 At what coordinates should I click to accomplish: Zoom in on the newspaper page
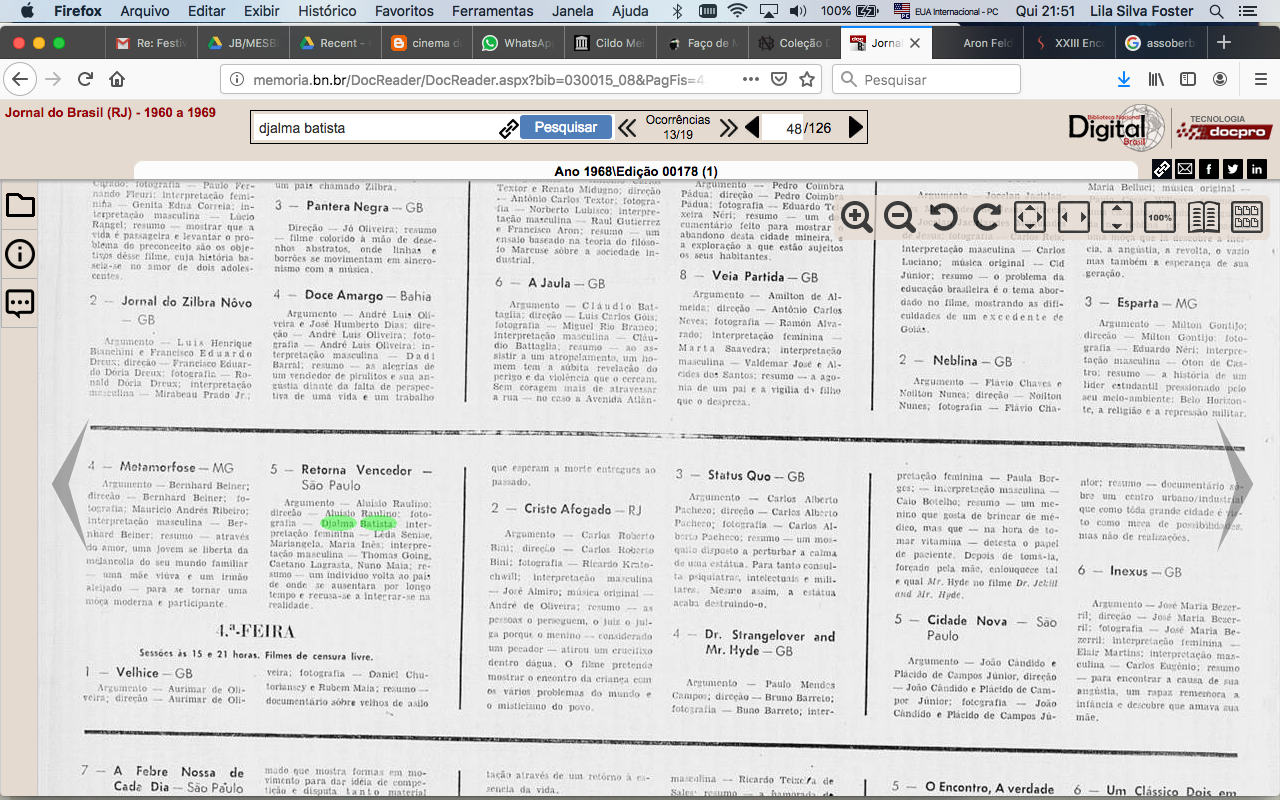click(857, 217)
